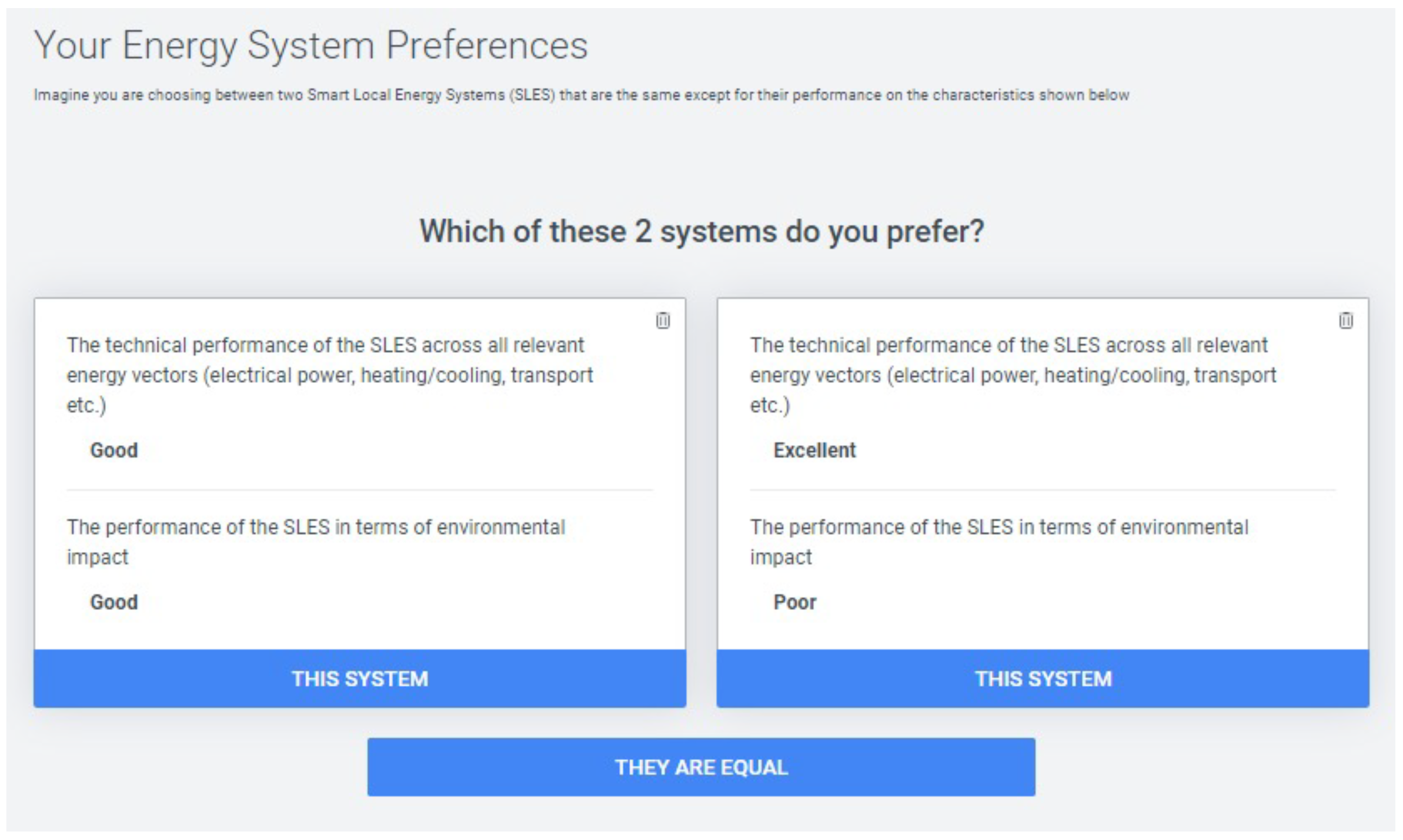The height and width of the screenshot is (840, 1403).
Task: Choose the right card's THIS SYSTEM button
Action: point(1043,678)
